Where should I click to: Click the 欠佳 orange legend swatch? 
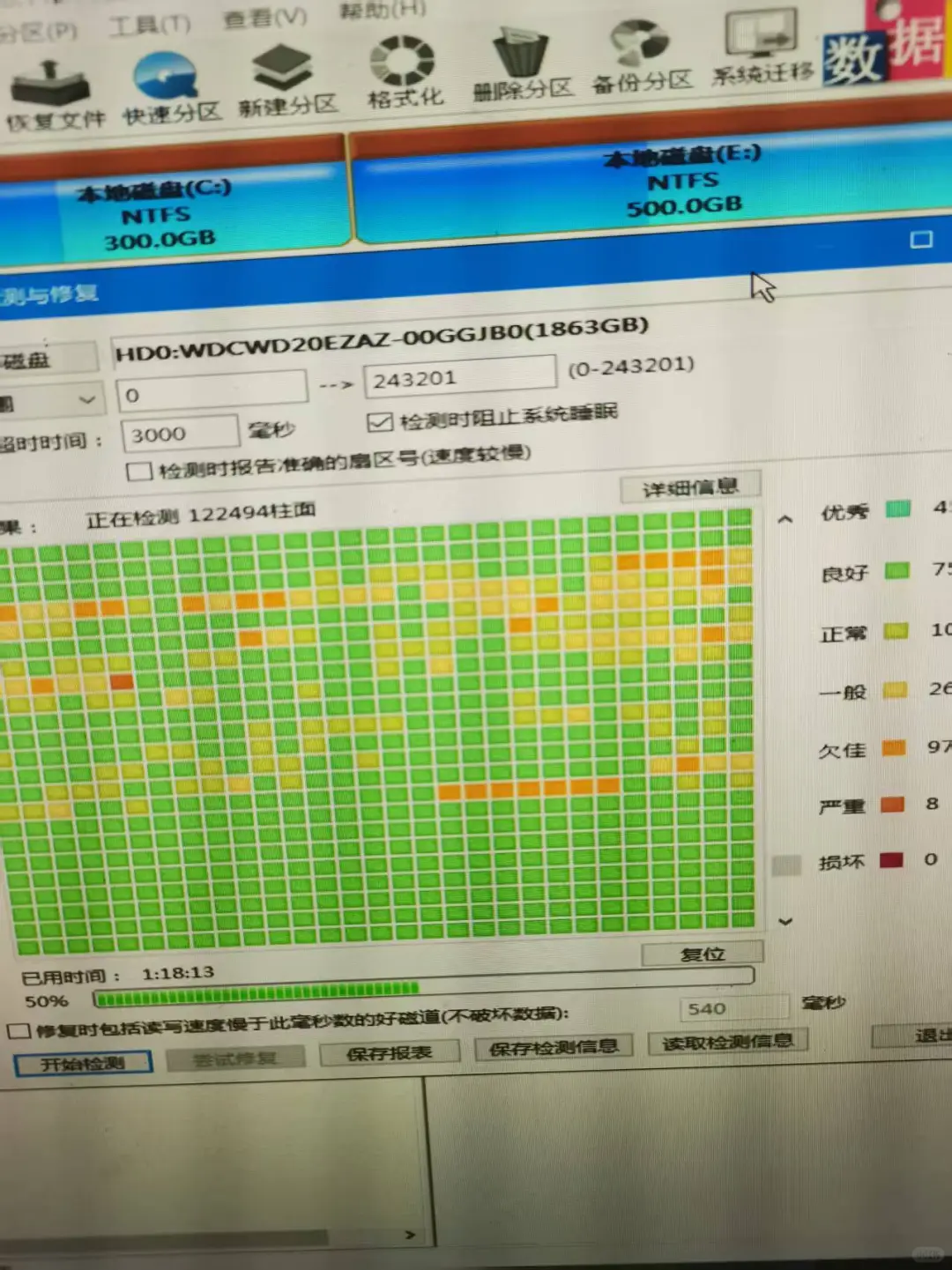pyautogui.click(x=894, y=748)
